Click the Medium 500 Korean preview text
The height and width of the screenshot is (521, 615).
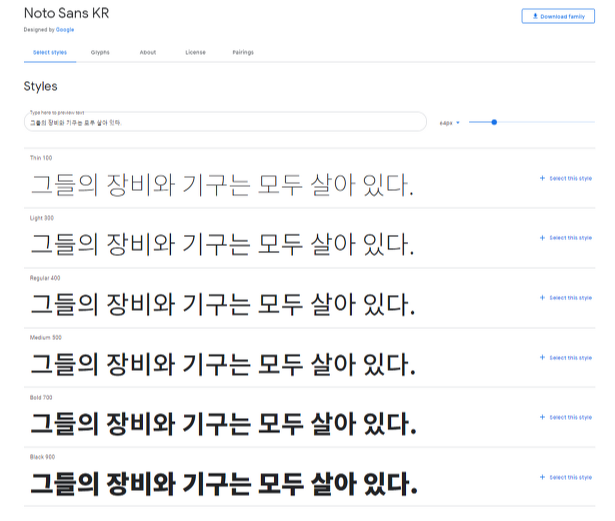pos(223,364)
